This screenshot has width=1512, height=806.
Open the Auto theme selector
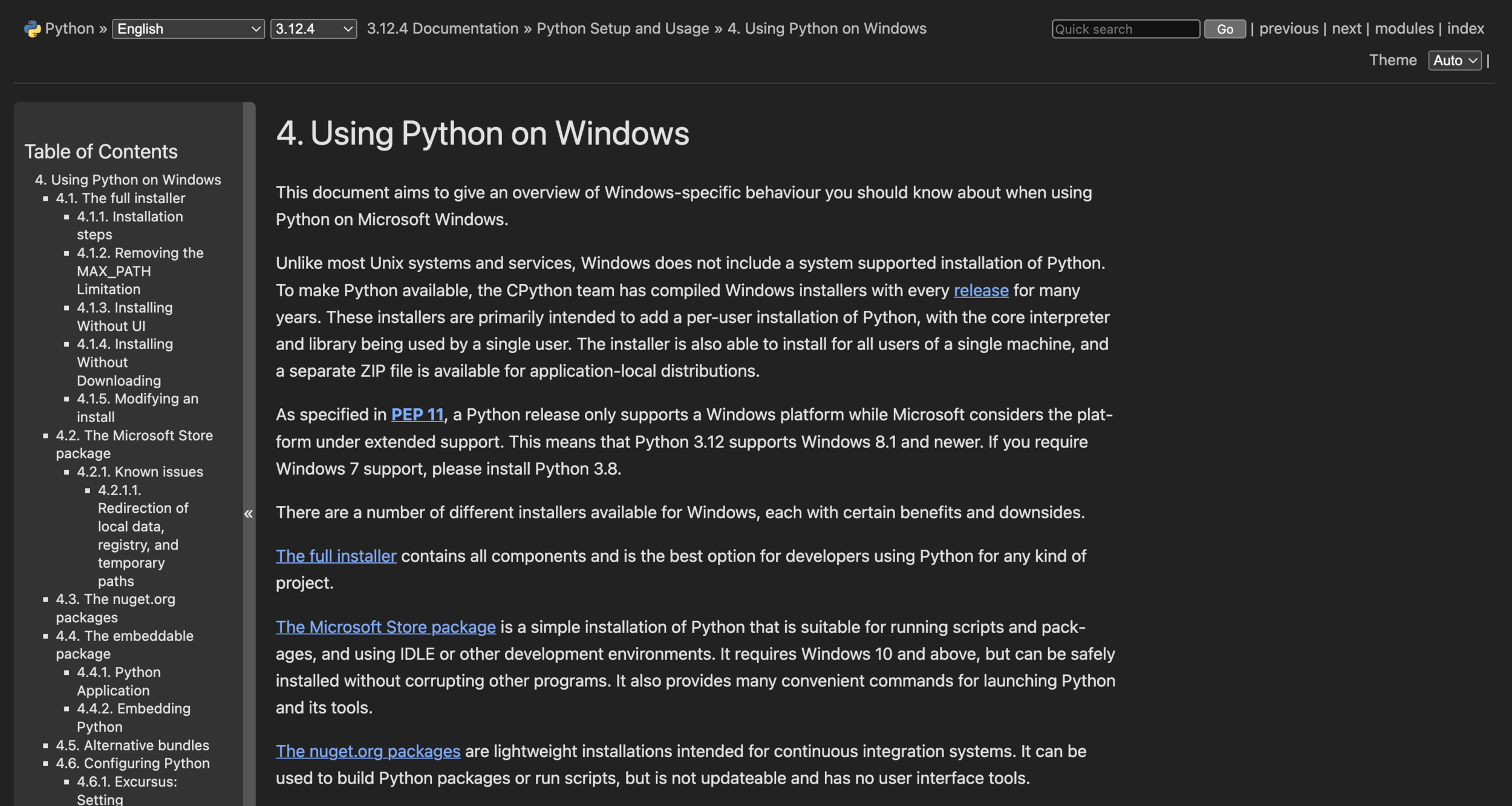1454,60
